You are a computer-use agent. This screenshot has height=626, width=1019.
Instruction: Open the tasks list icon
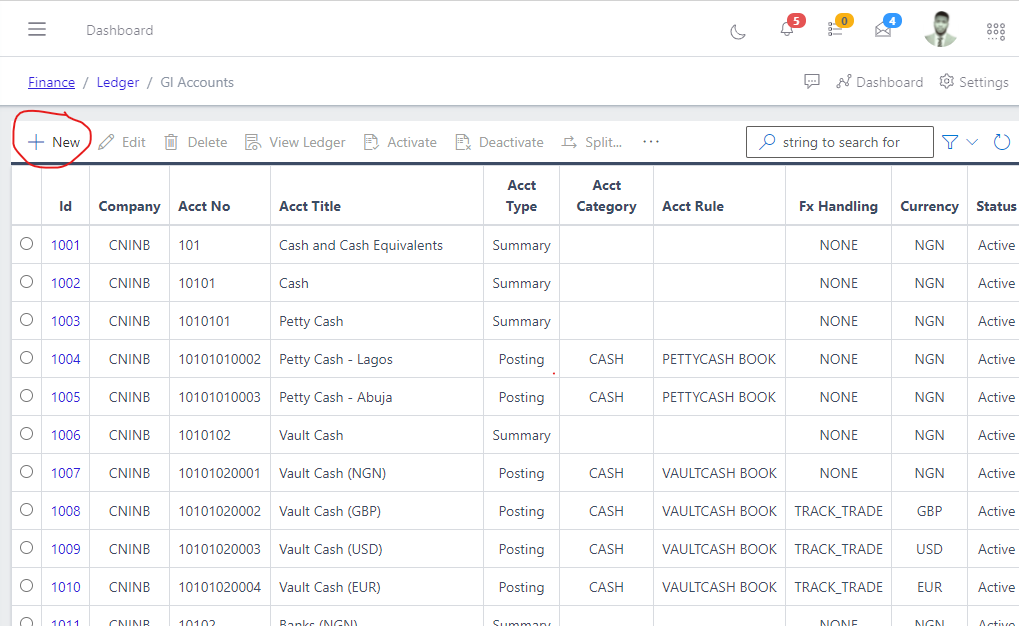(x=835, y=30)
